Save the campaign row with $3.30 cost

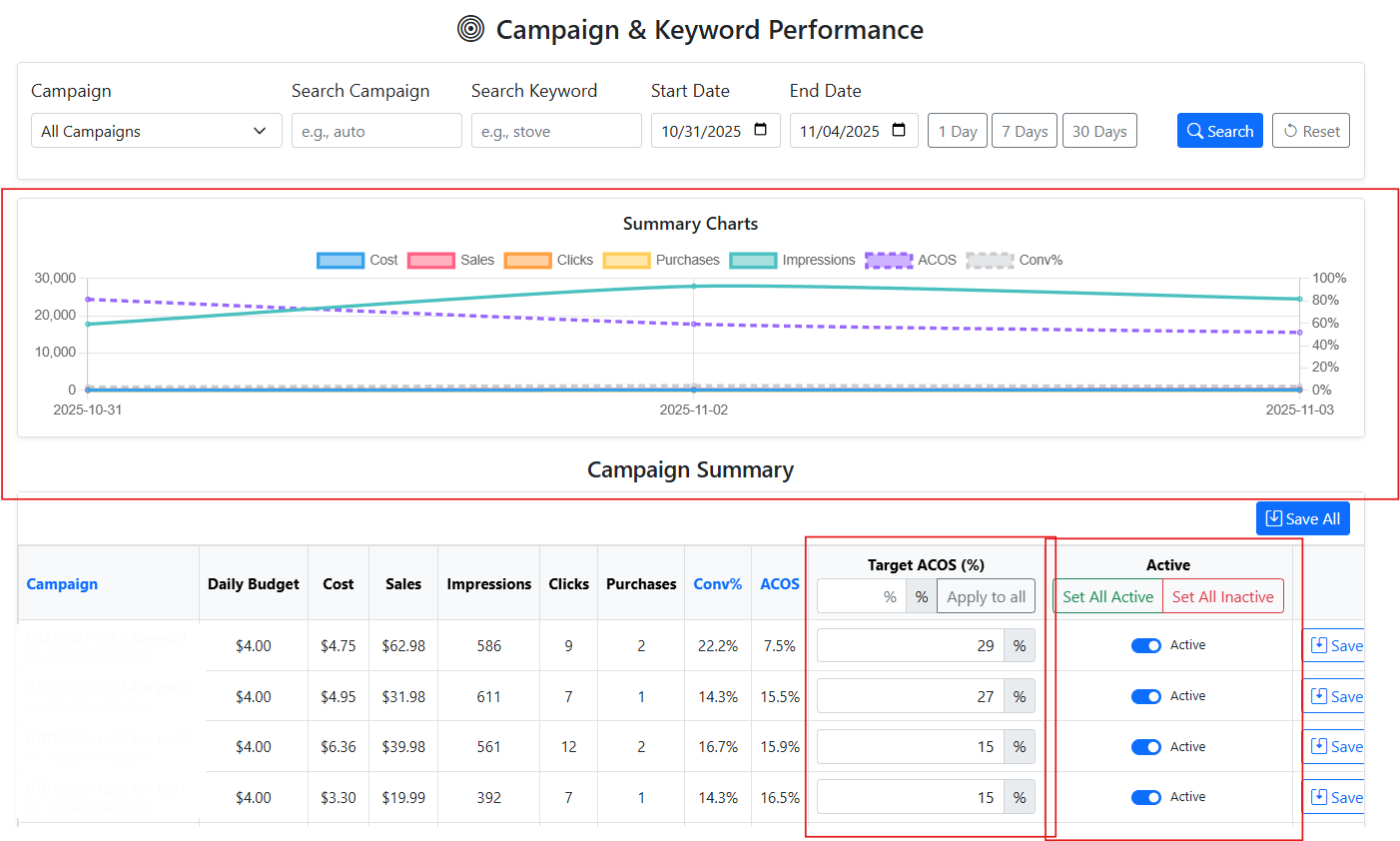click(1335, 797)
